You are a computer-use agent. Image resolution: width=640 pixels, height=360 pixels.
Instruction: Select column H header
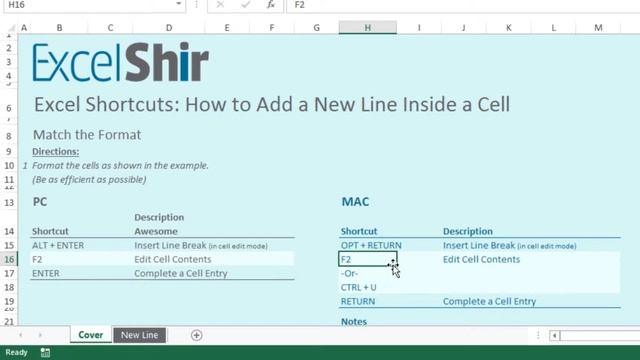click(367, 28)
